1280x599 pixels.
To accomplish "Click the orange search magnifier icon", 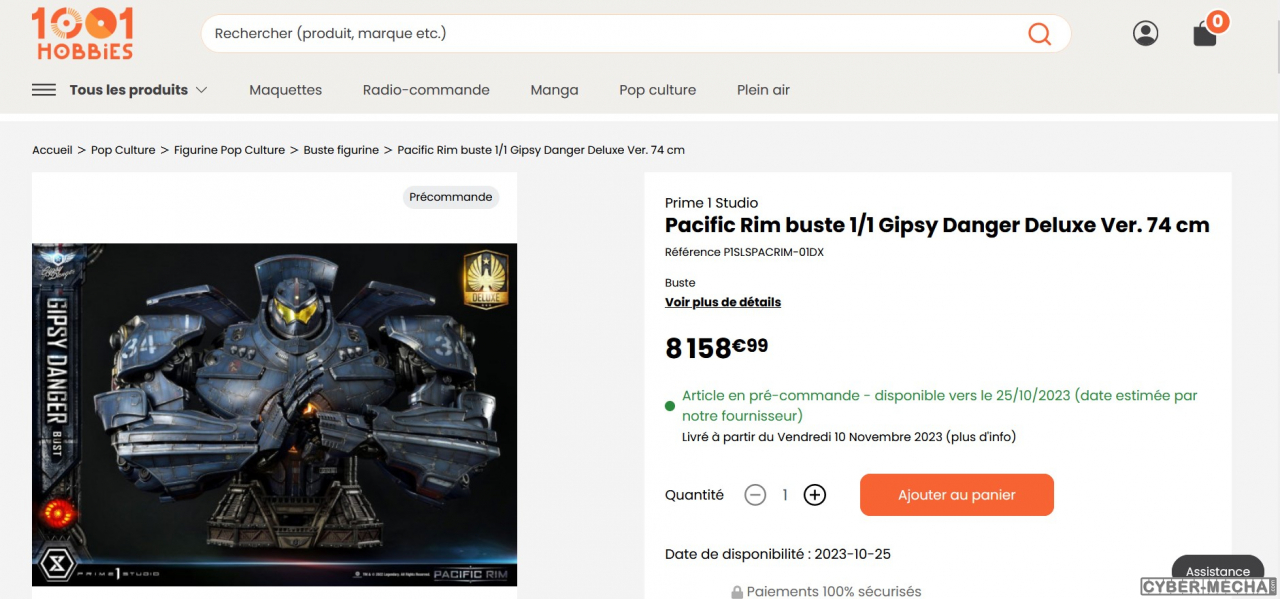I will point(1039,34).
